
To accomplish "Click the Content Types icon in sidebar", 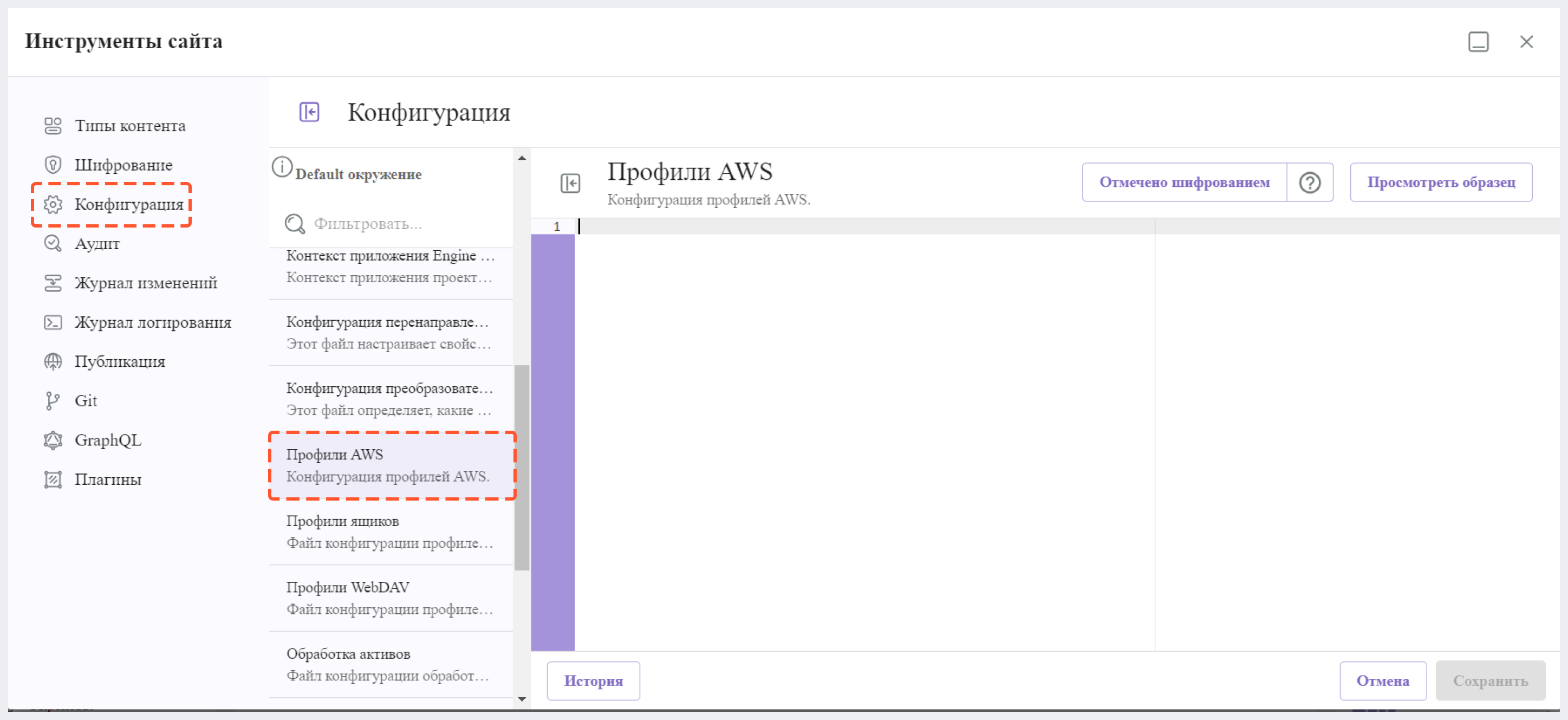I will click(x=53, y=125).
